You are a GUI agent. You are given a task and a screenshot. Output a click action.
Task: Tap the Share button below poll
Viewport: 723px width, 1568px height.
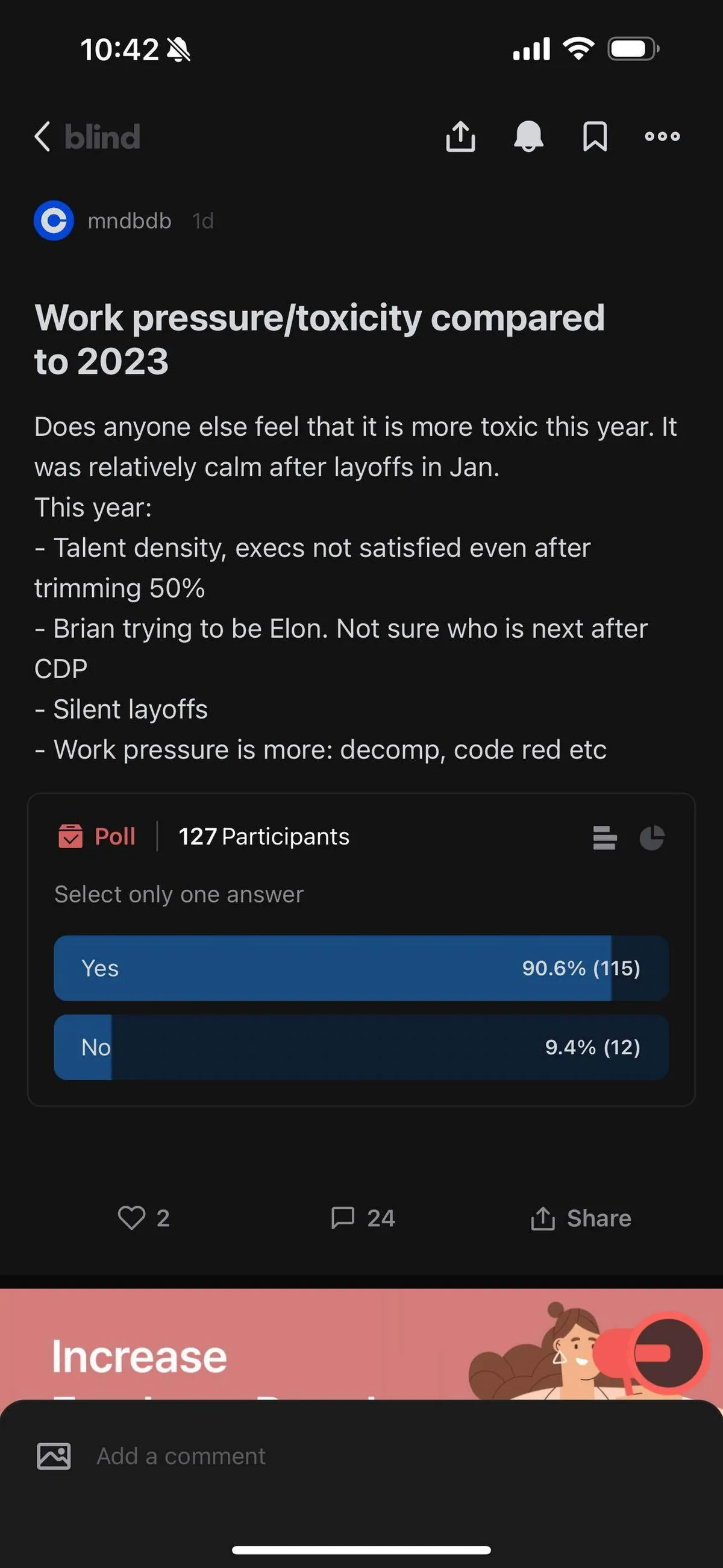point(581,1218)
